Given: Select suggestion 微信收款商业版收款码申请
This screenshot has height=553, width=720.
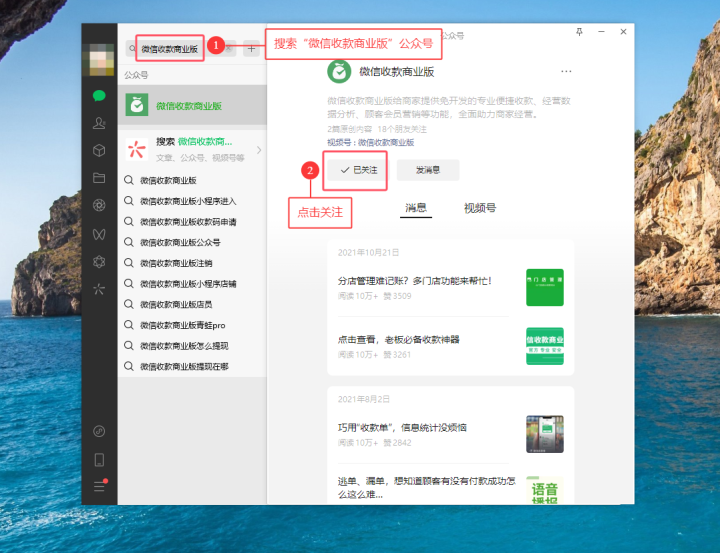Looking at the screenshot, I should coord(192,222).
